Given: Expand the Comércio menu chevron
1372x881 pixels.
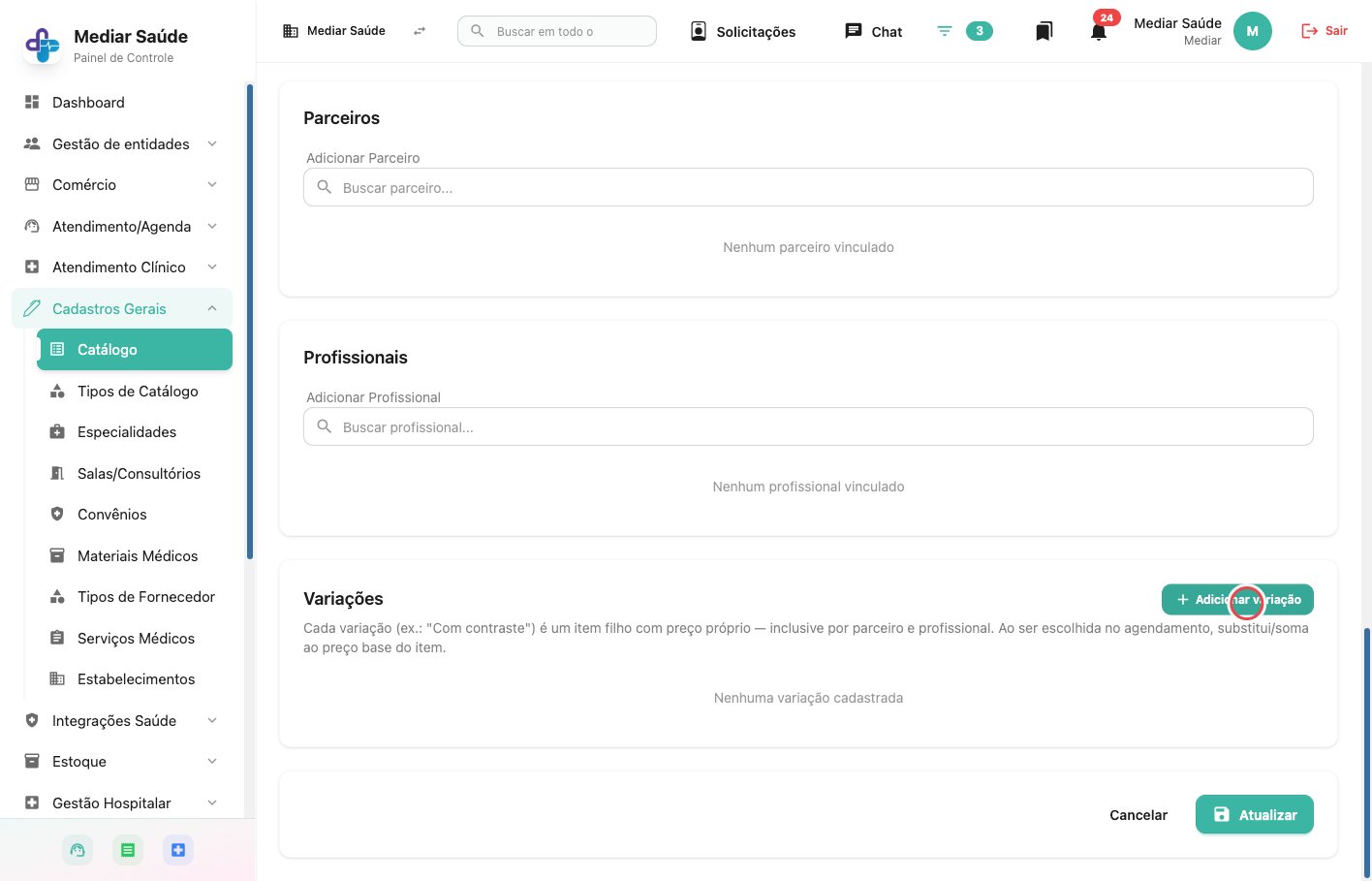Looking at the screenshot, I should click(x=212, y=184).
